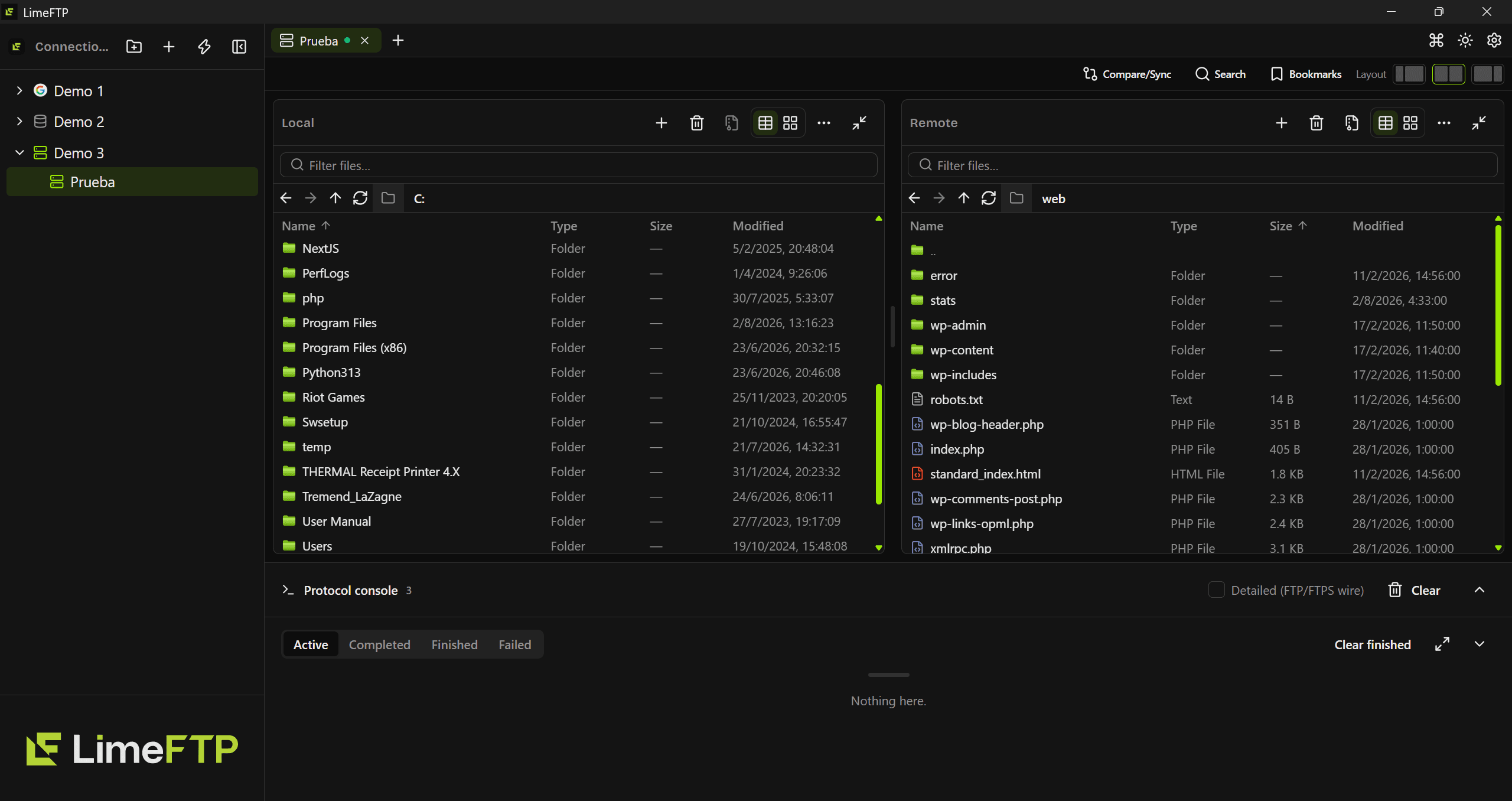The height and width of the screenshot is (801, 1512).
Task: Add a new connection with the sidebar plus
Action: pos(169,47)
